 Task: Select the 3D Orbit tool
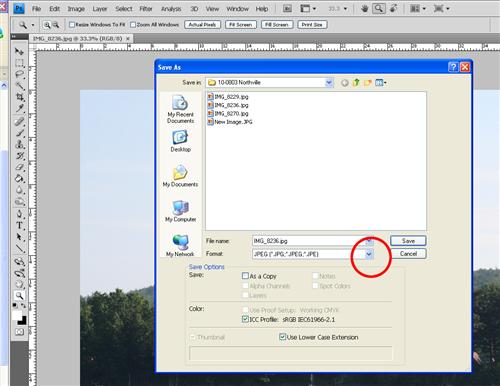point(19,273)
